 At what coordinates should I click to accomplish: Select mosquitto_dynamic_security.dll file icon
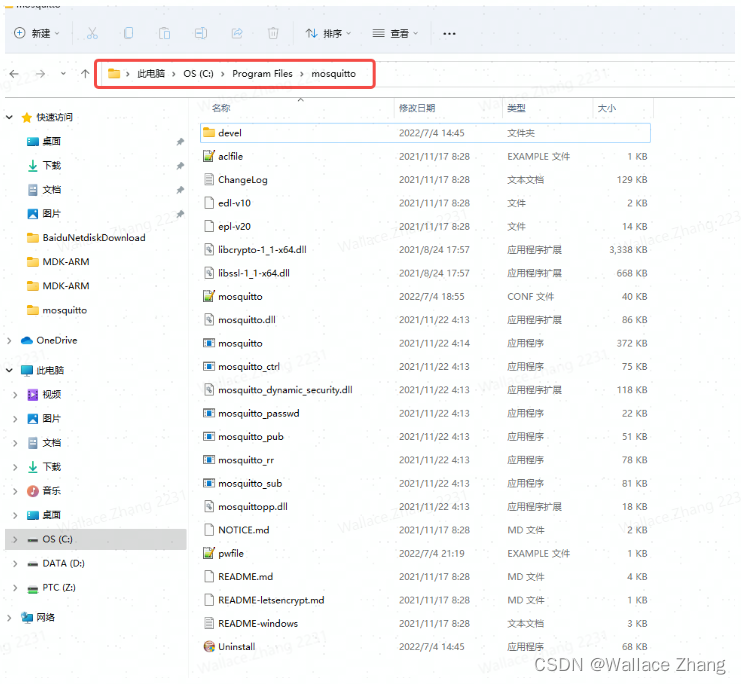(x=209, y=390)
